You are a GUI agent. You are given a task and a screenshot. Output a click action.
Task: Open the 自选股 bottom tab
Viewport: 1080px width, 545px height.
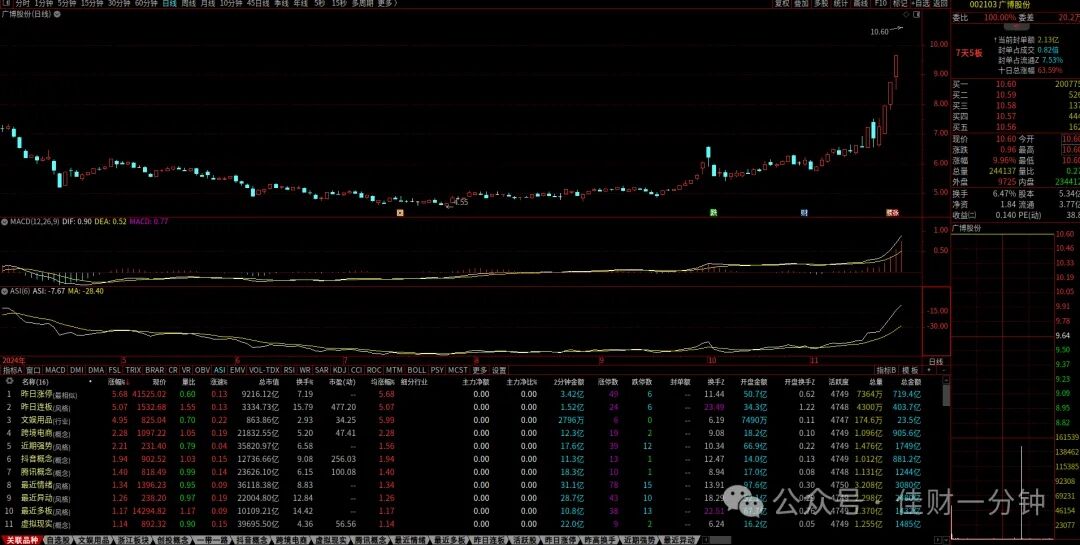click(x=57, y=540)
